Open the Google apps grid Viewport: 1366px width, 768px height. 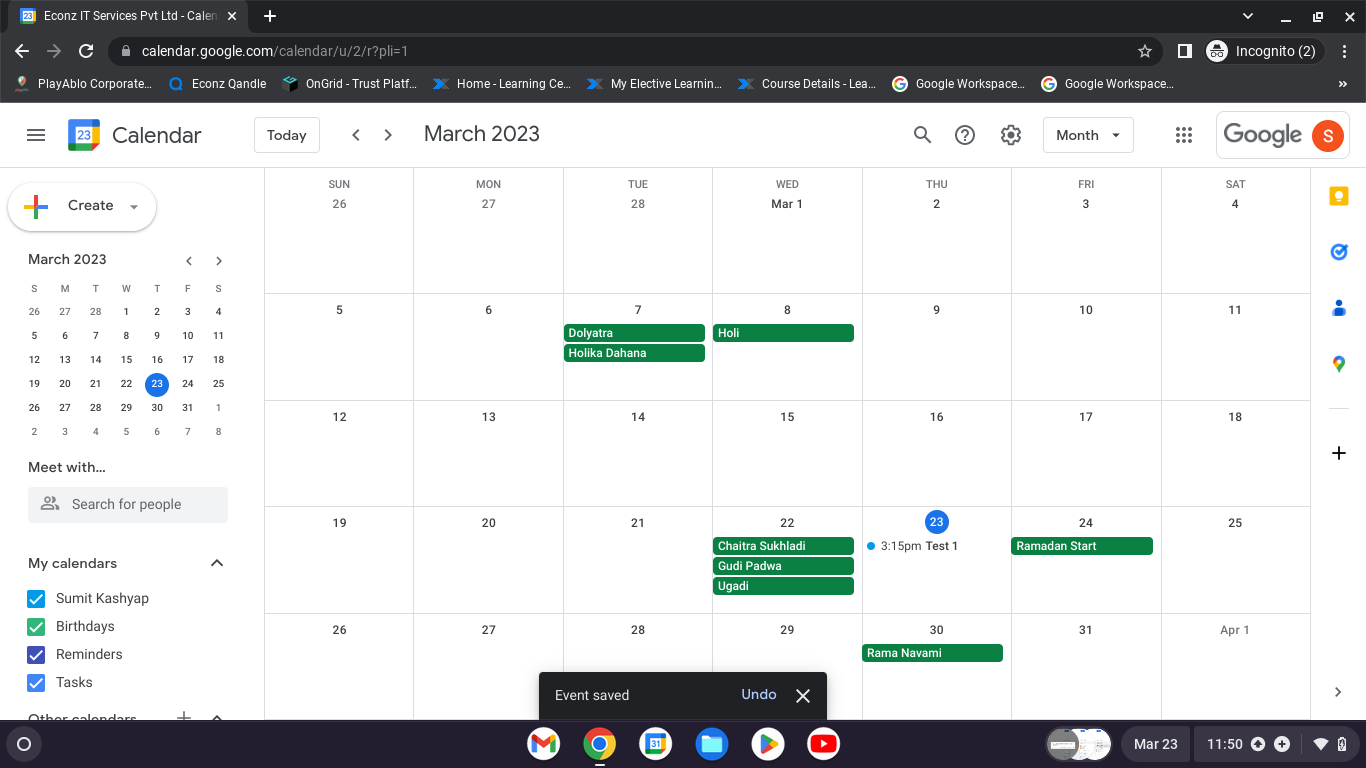click(x=1184, y=135)
